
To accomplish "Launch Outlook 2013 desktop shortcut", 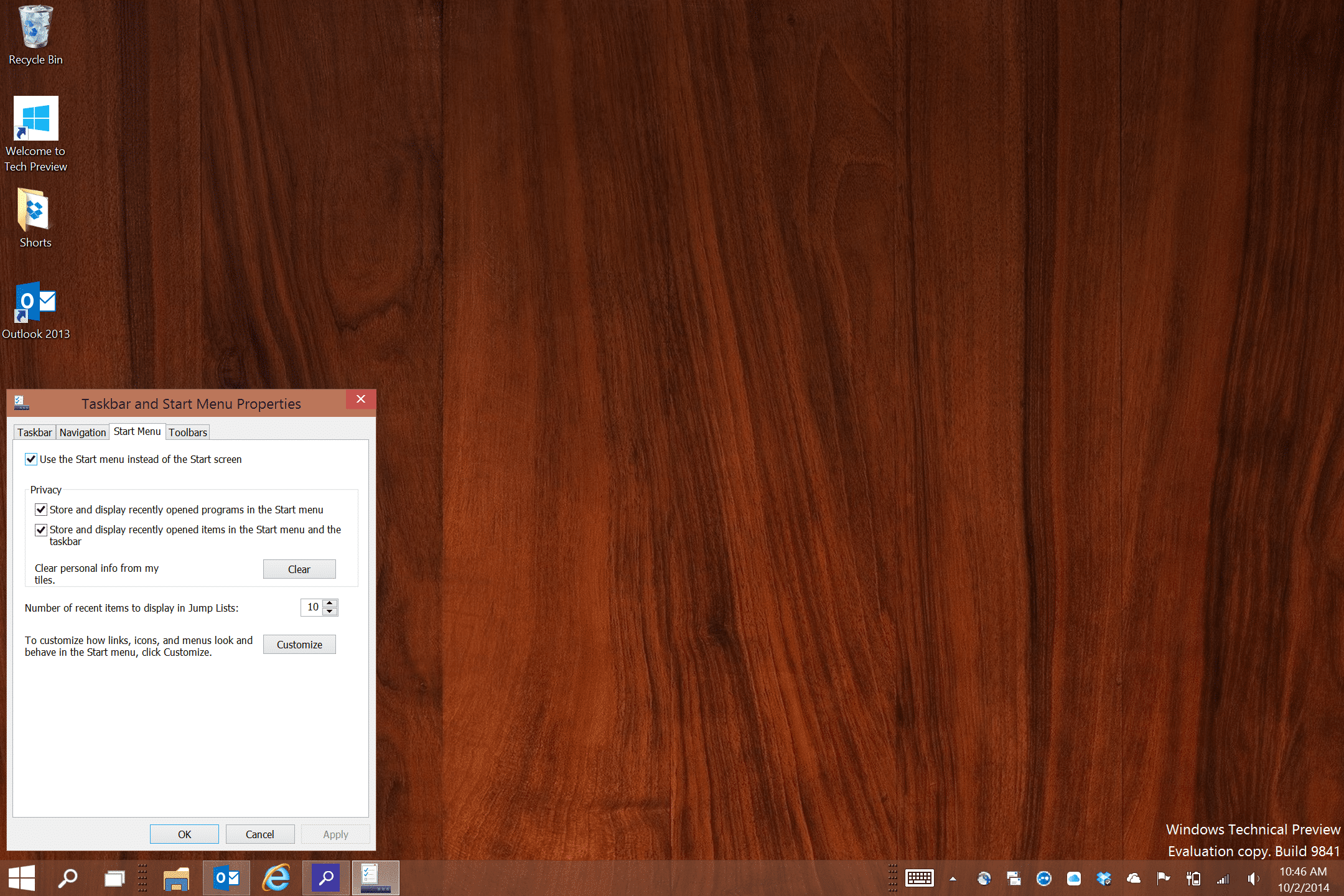I will 35,310.
